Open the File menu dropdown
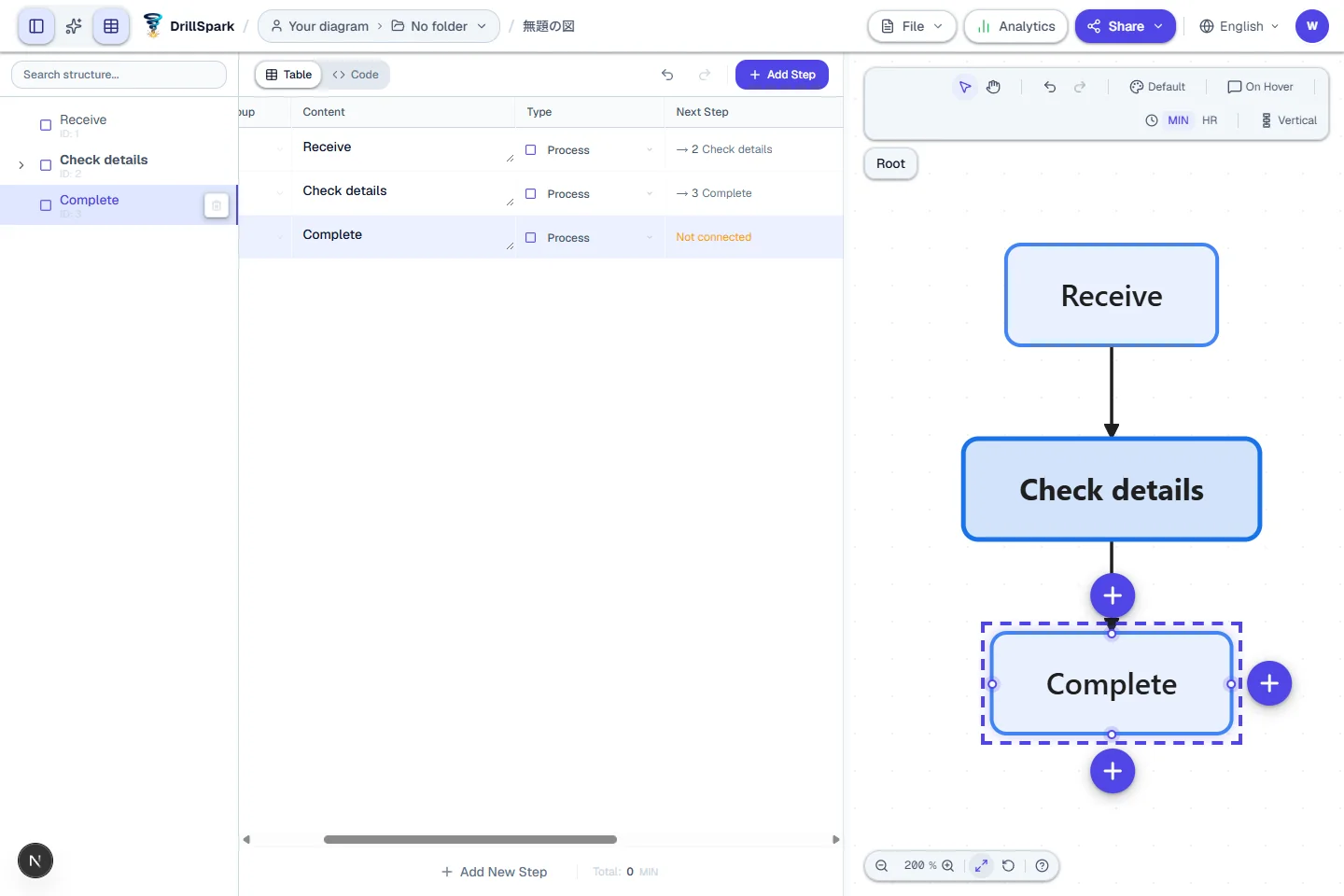The width and height of the screenshot is (1344, 896). point(912,26)
